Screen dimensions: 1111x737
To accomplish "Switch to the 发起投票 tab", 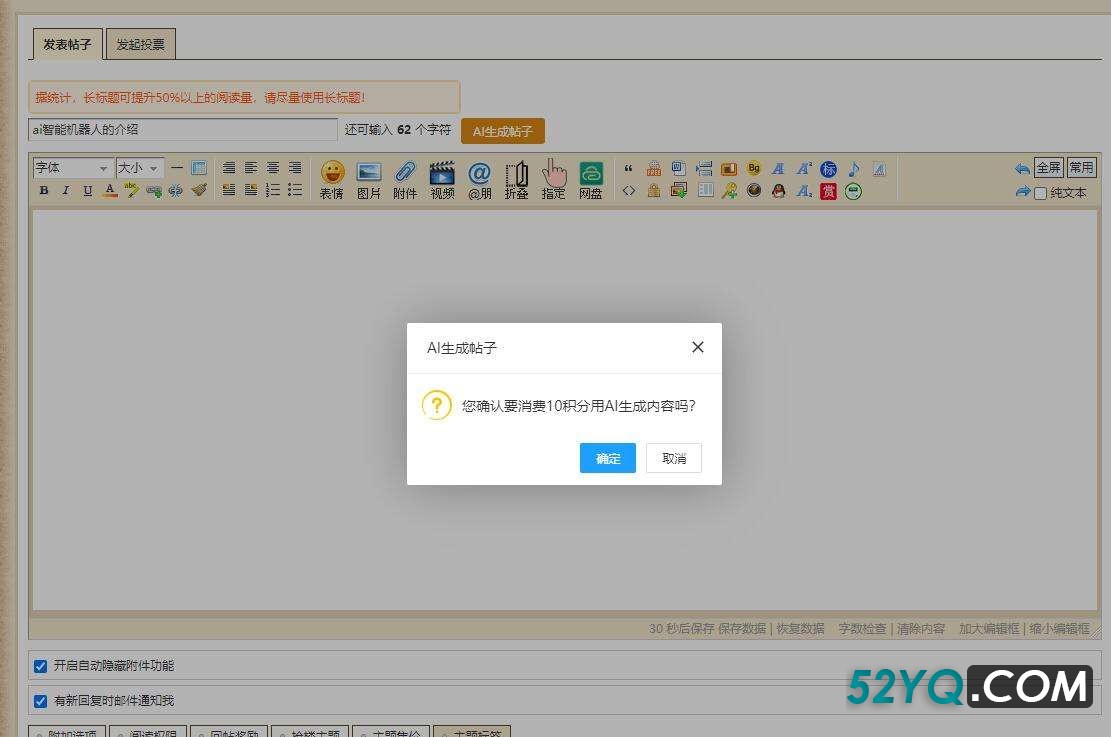I will point(141,45).
